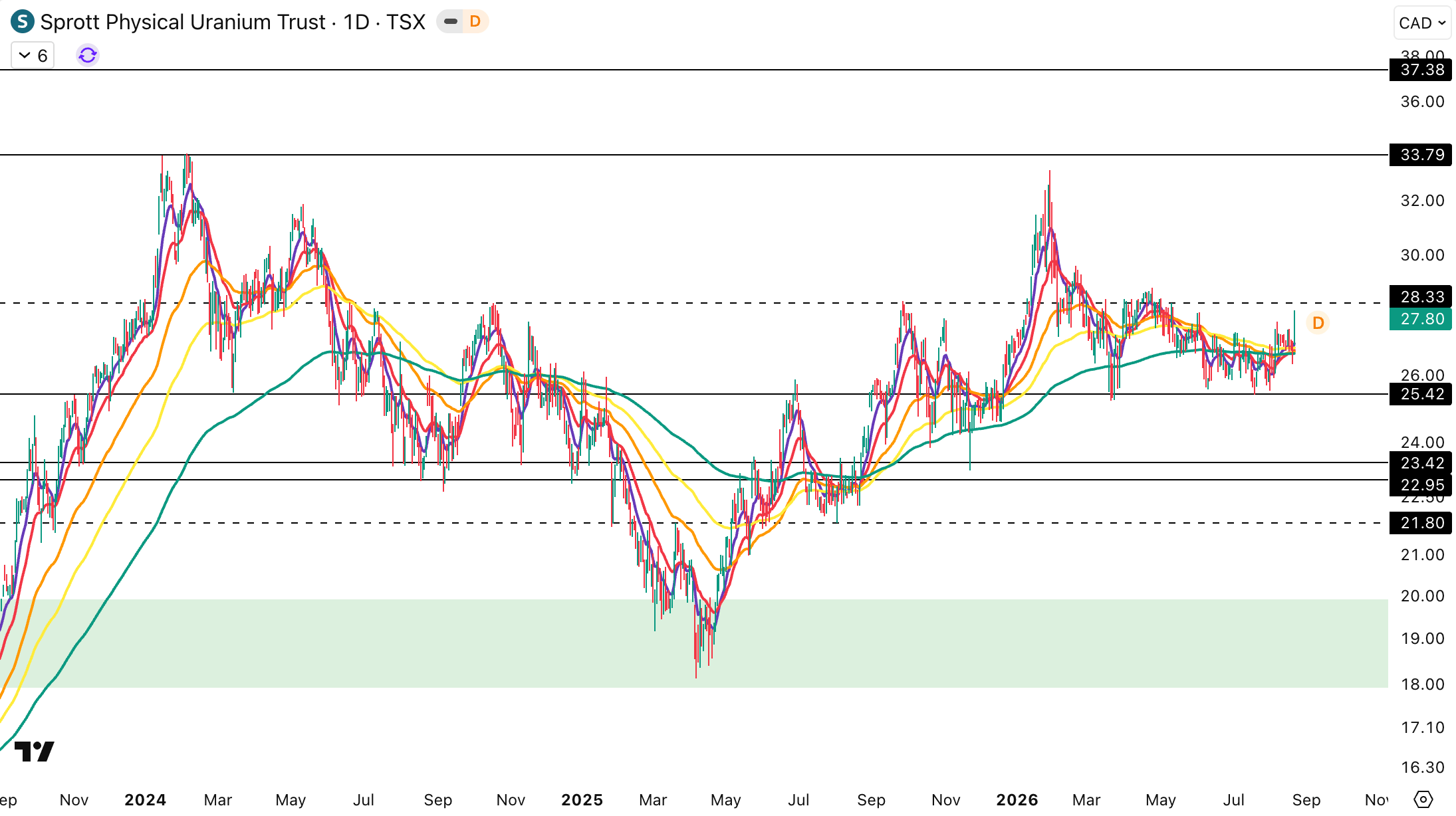Viewport: 1456px width, 816px height.
Task: Click the 36.00 price axis tick
Action: click(x=1422, y=102)
